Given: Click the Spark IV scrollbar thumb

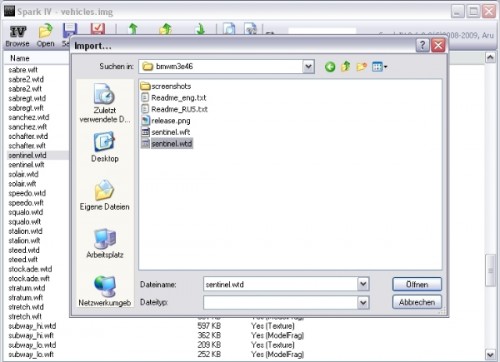Looking at the screenshot, I should tap(490, 270).
